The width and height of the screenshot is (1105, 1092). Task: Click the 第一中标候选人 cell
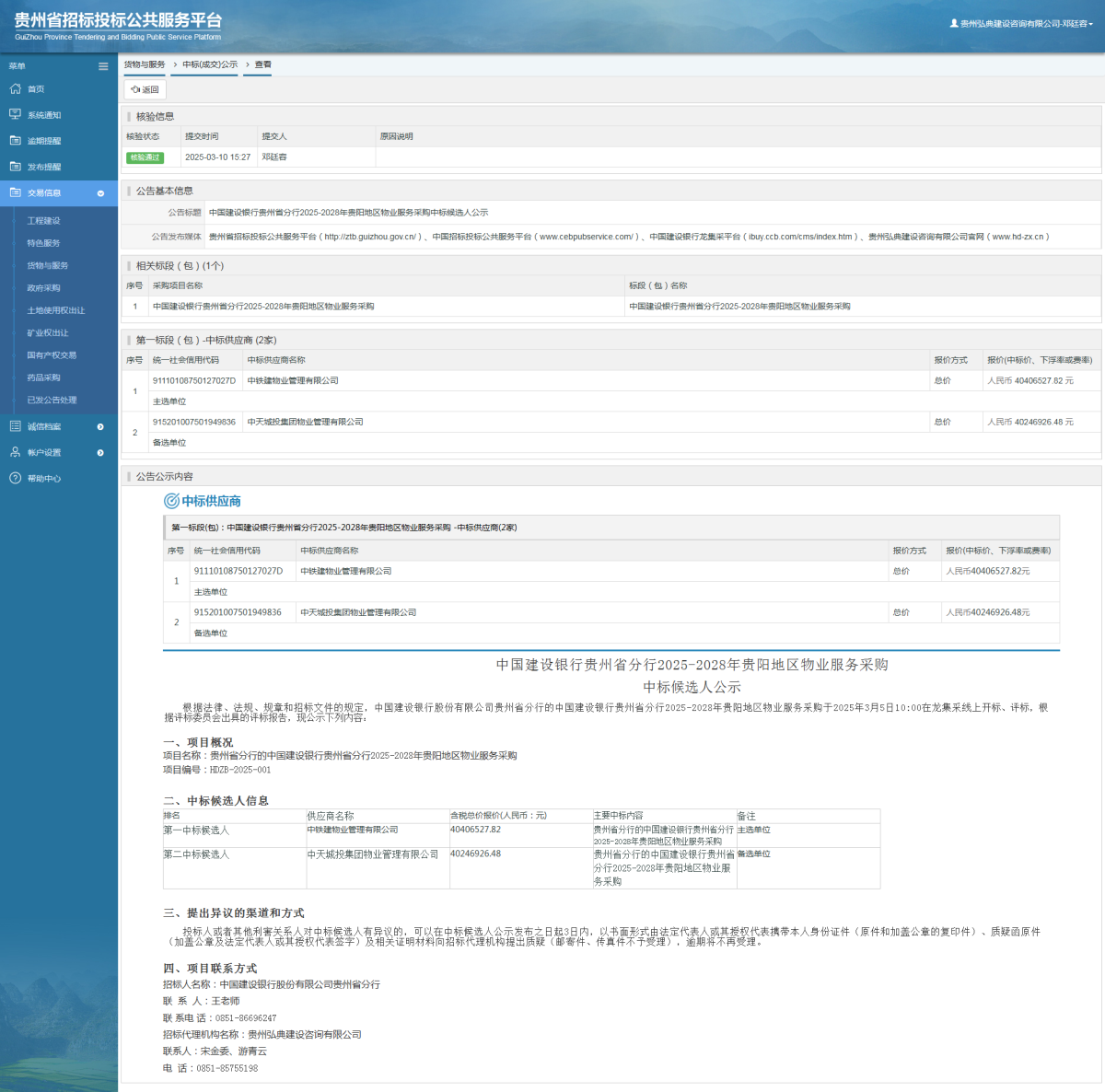click(196, 831)
